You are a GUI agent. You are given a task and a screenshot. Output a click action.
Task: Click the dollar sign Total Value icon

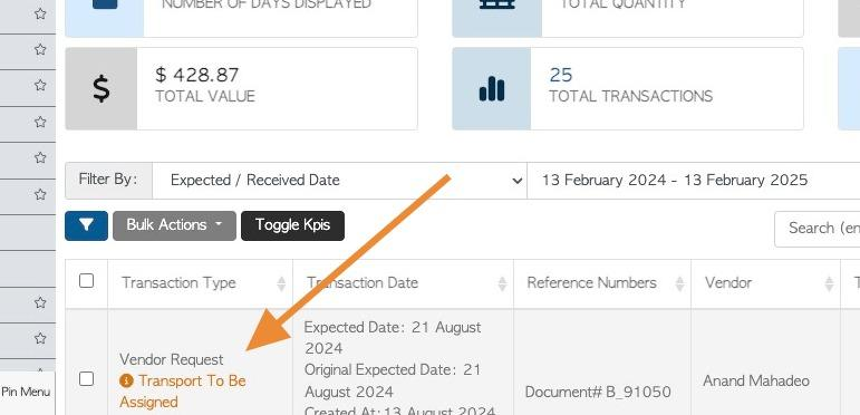[x=101, y=89]
